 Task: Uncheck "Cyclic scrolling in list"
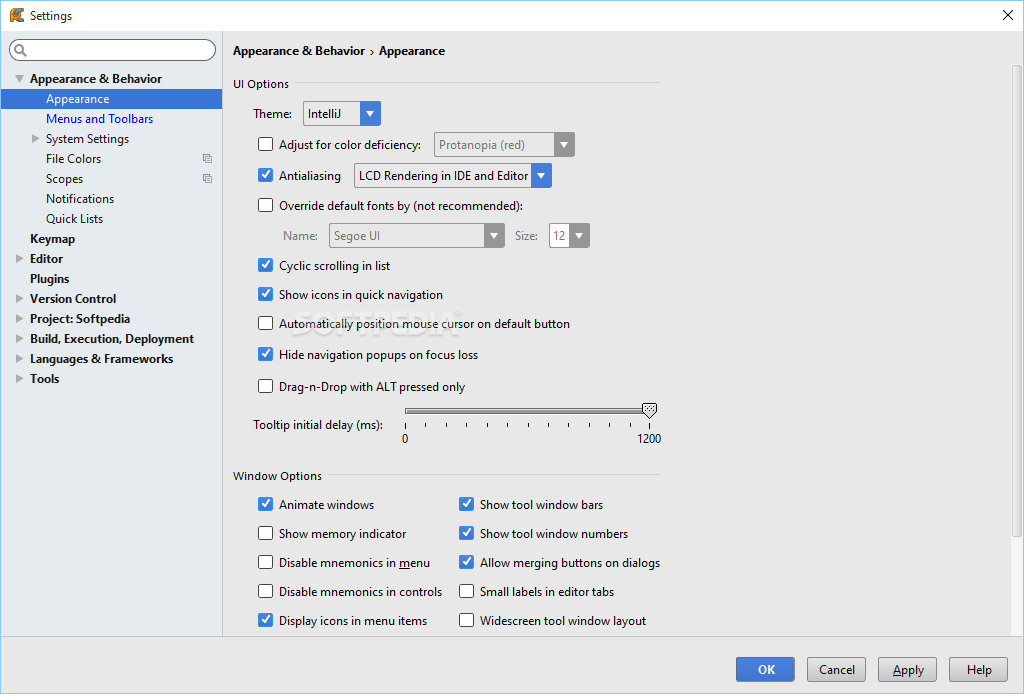tap(265, 265)
